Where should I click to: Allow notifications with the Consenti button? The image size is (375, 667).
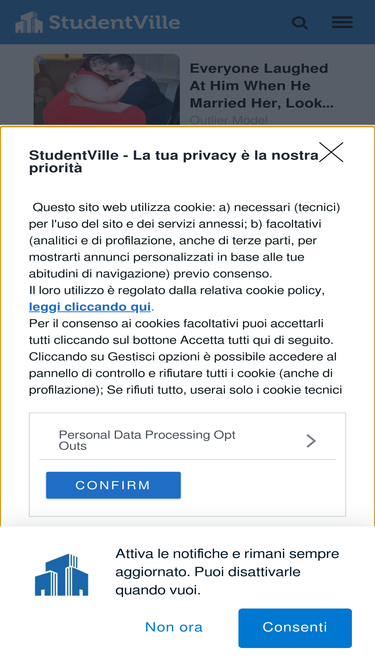[295, 628]
